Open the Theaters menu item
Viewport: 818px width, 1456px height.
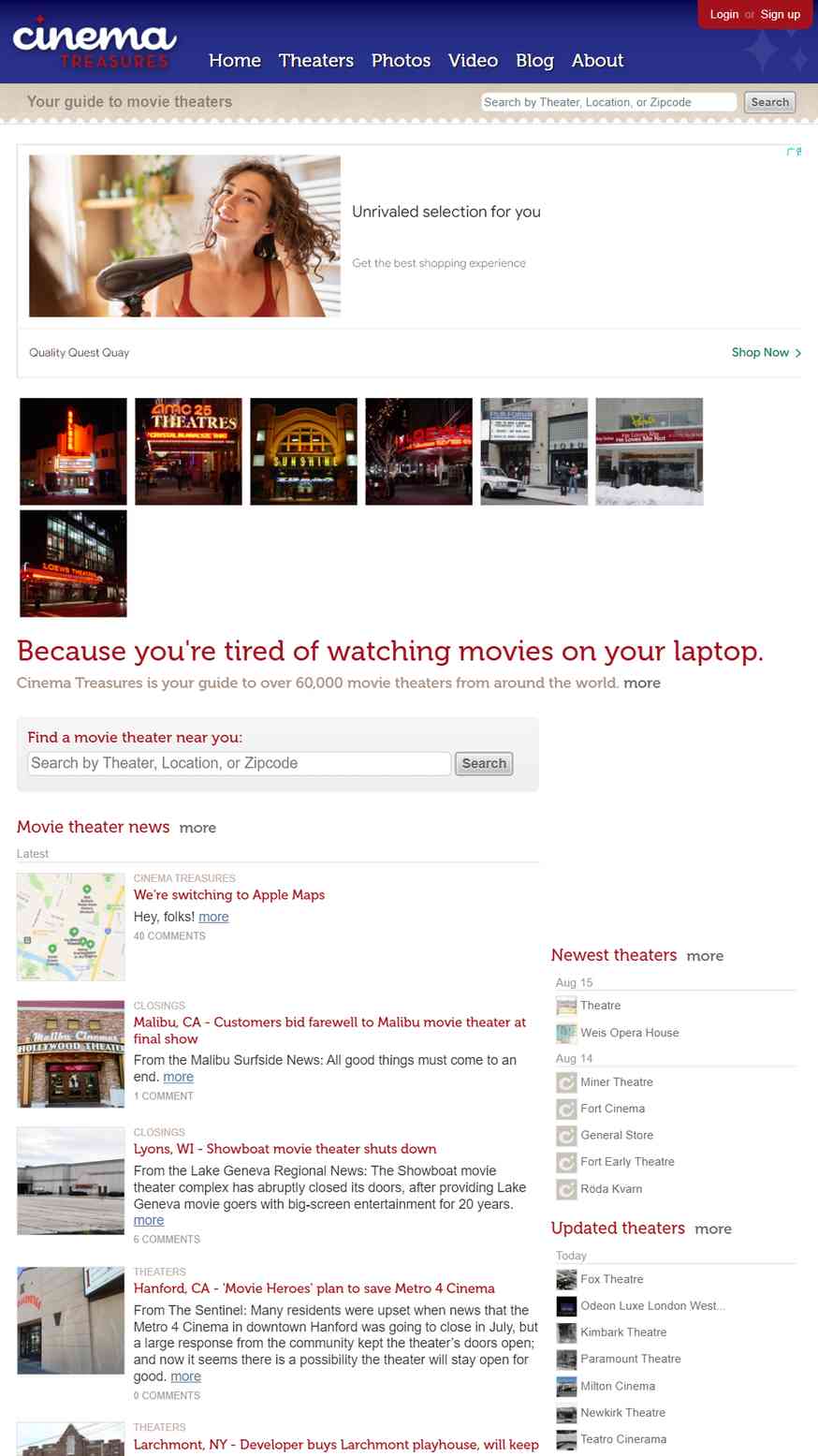(x=316, y=61)
